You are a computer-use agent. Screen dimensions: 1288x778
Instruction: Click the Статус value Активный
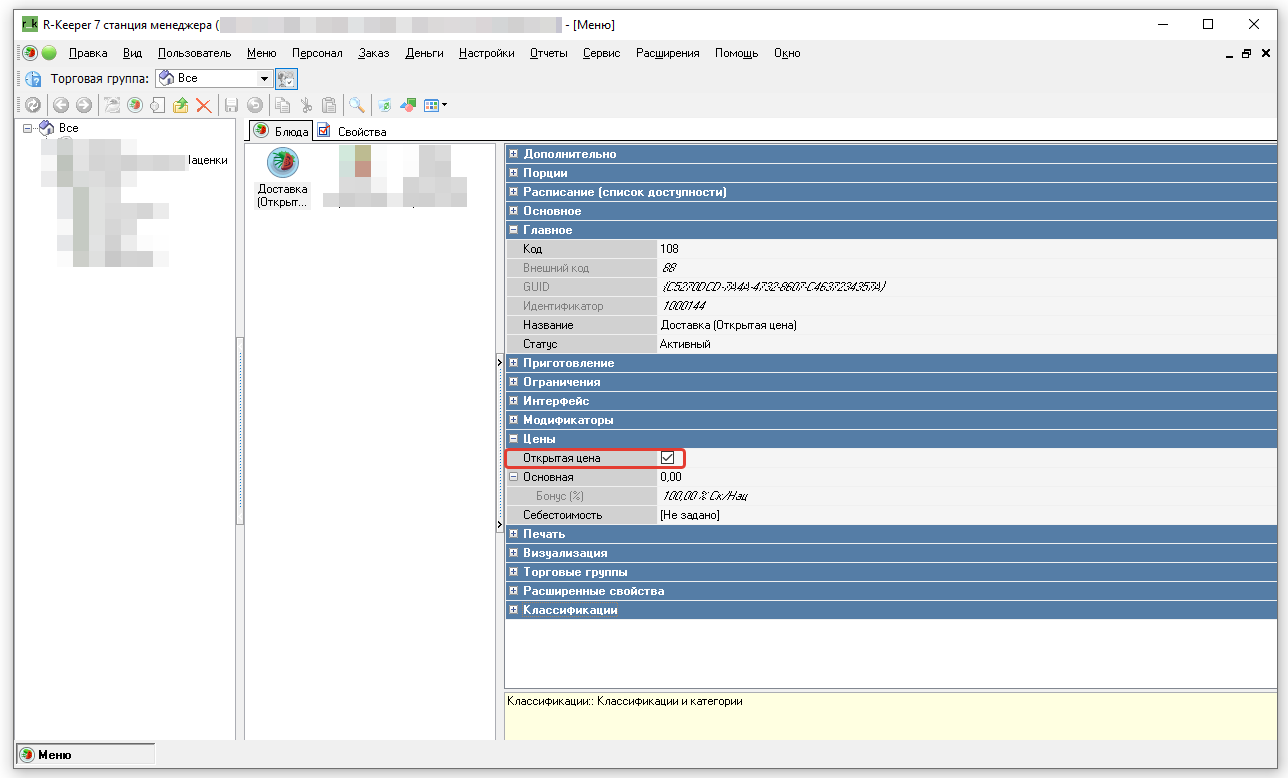tap(685, 344)
